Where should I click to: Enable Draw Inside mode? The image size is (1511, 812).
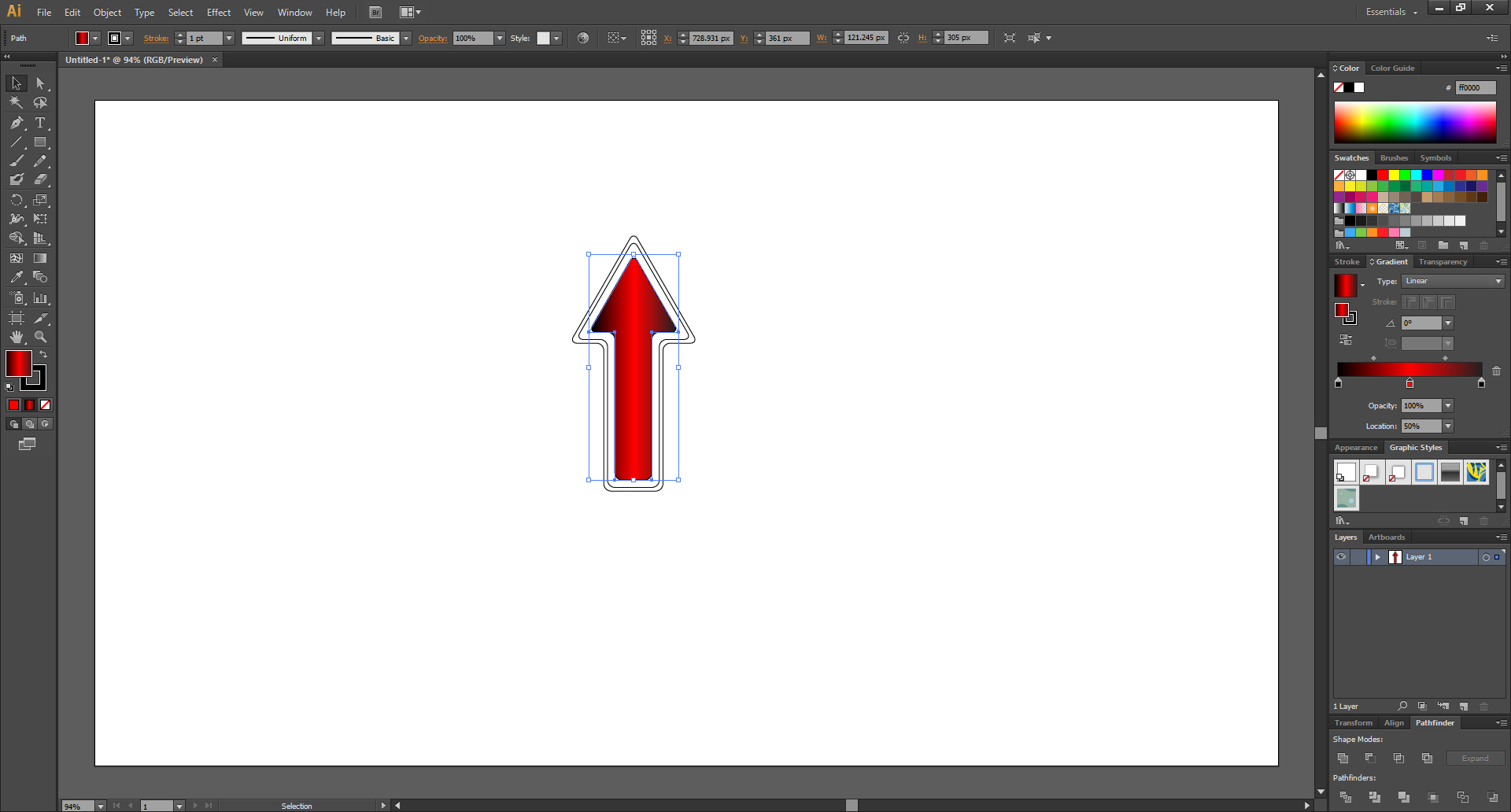pyautogui.click(x=45, y=424)
